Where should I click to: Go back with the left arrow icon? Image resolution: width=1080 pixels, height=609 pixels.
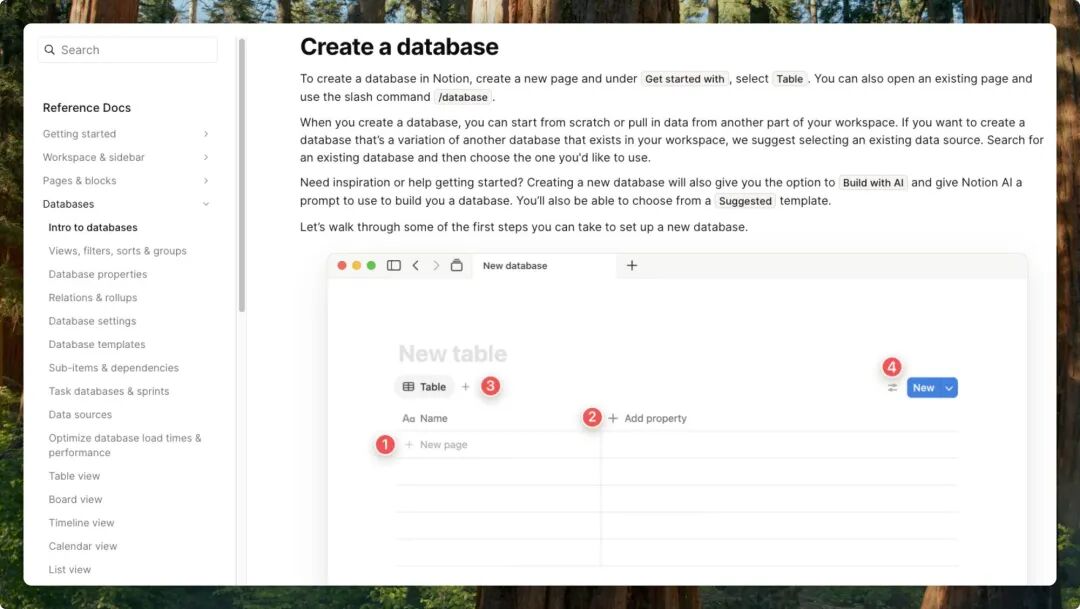coord(415,265)
